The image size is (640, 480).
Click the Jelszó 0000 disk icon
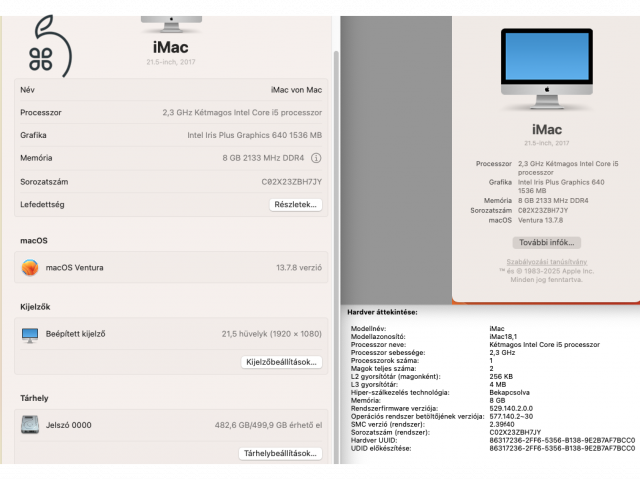coord(30,424)
